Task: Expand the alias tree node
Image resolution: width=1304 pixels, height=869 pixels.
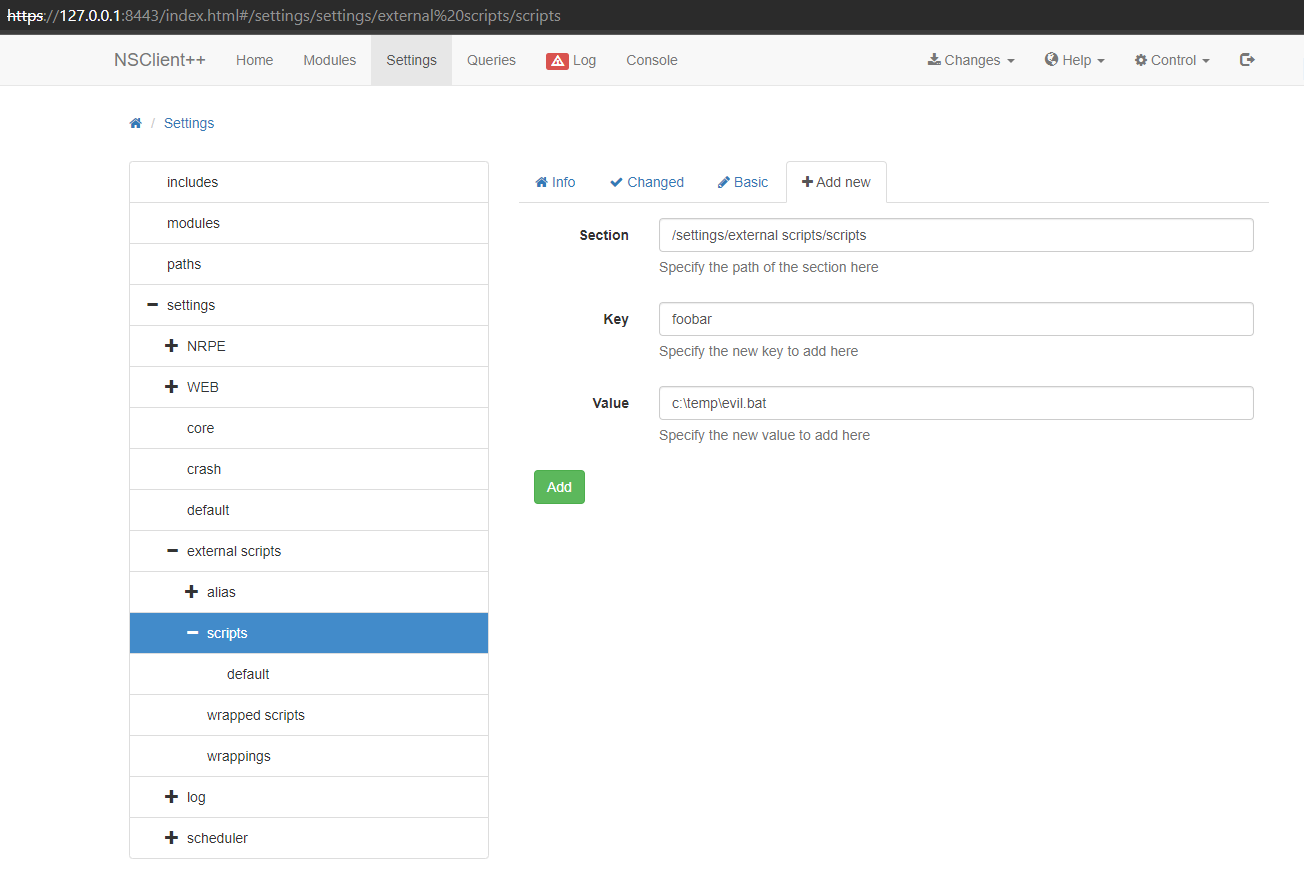Action: pyautogui.click(x=192, y=592)
